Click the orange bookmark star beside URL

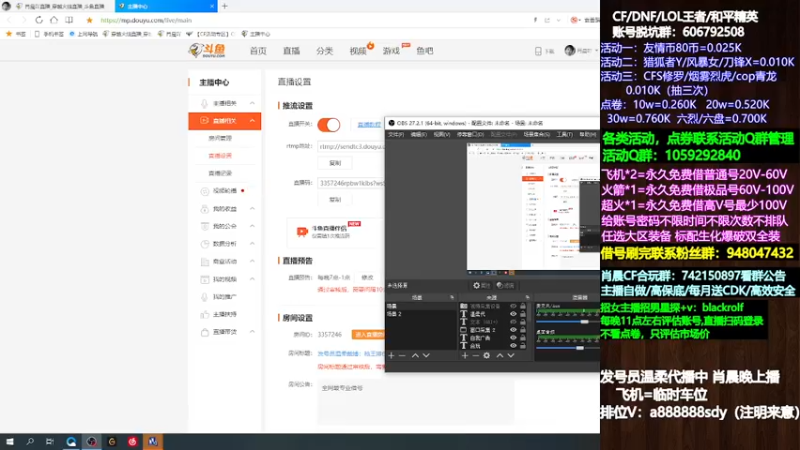(89, 20)
